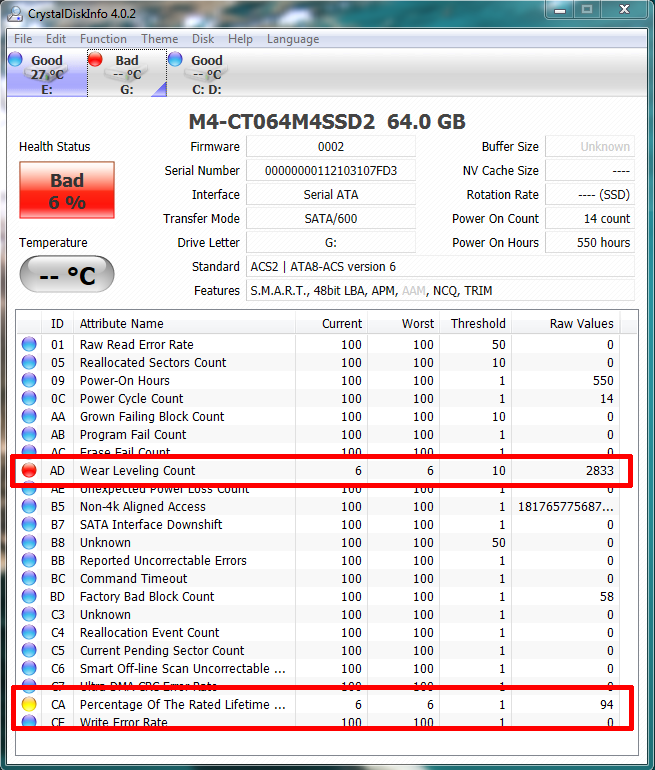Click raw value 181765775687... for Non-4k Aligned Access
Viewport: 655px width, 770px height.
point(566,506)
